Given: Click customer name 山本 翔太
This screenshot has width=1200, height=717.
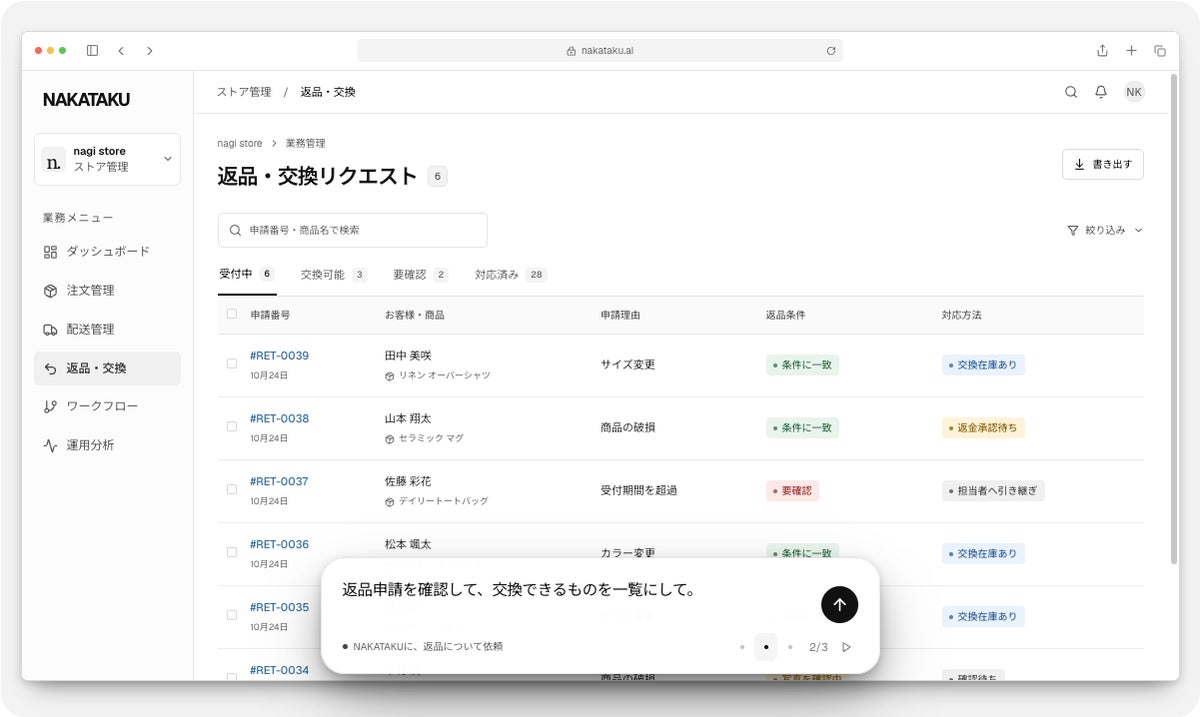Looking at the screenshot, I should [408, 419].
